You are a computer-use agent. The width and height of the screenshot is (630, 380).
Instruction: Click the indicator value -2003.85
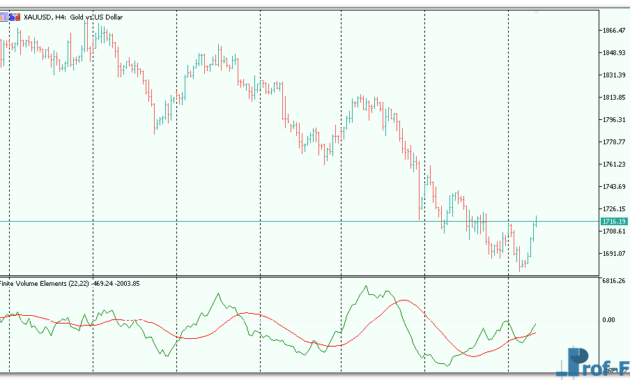[x=127, y=284]
